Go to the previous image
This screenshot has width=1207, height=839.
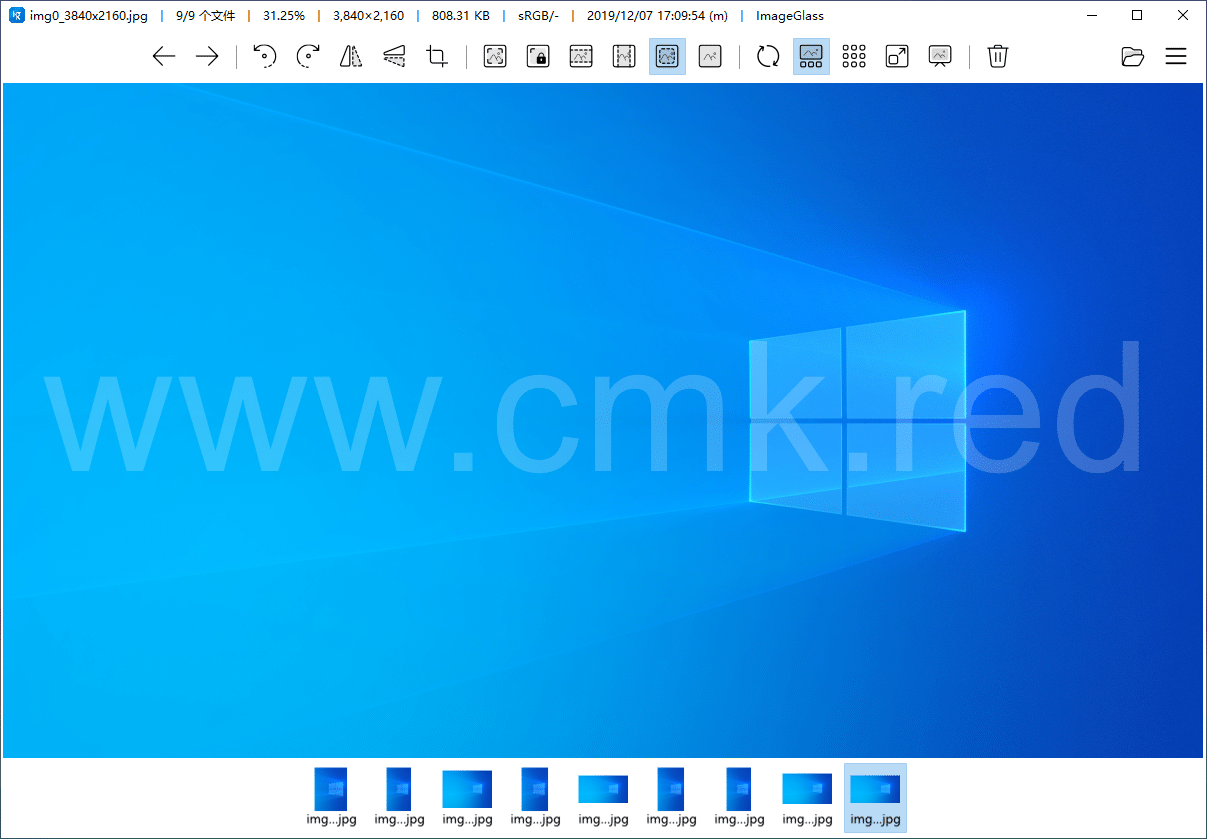(x=164, y=57)
